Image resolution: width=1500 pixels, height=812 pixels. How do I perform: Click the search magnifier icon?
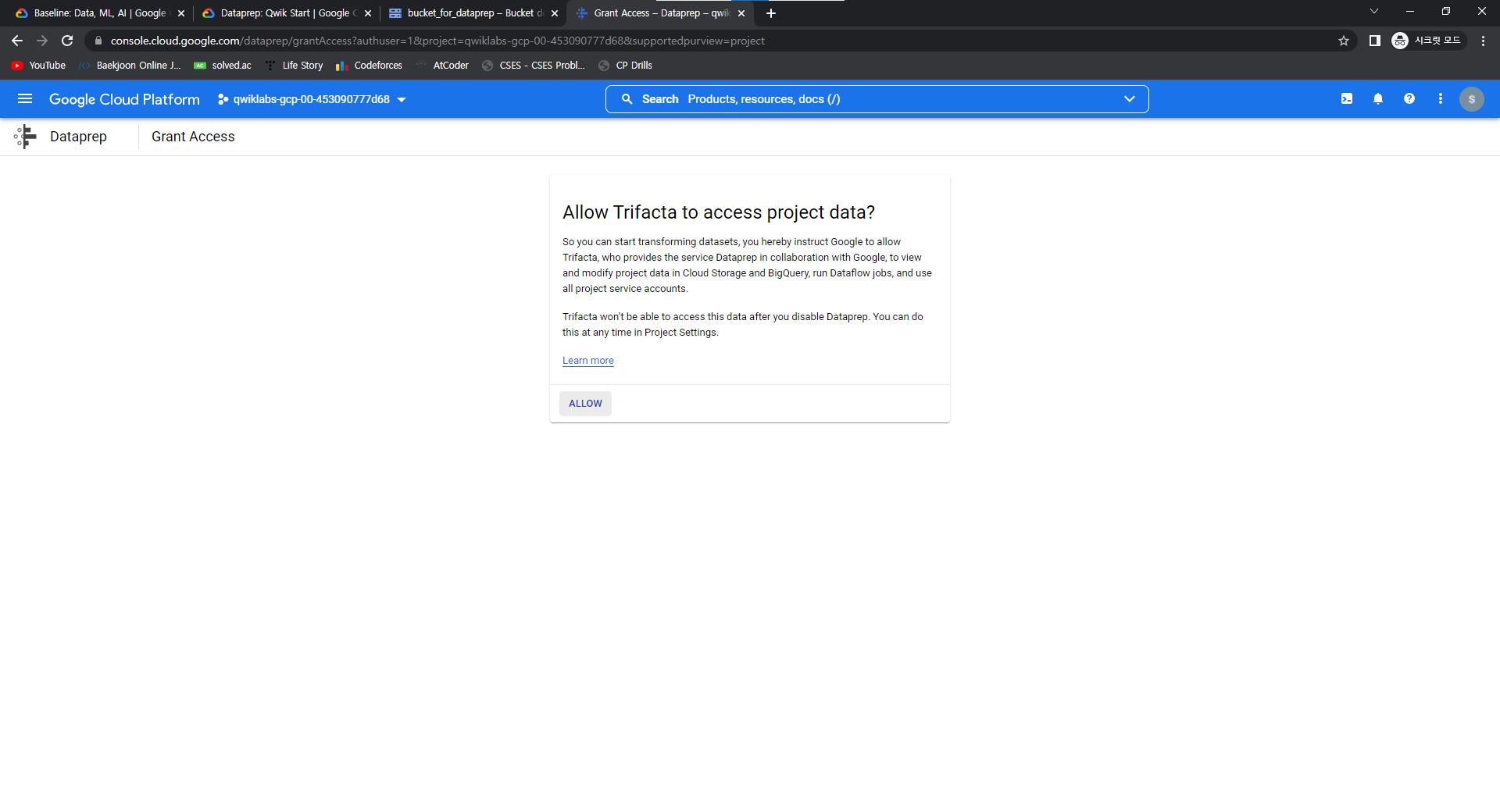pyautogui.click(x=627, y=99)
